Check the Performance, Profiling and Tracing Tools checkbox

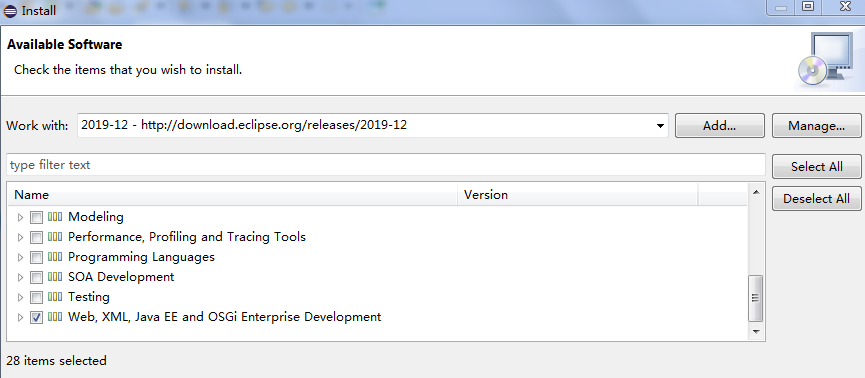[36, 237]
